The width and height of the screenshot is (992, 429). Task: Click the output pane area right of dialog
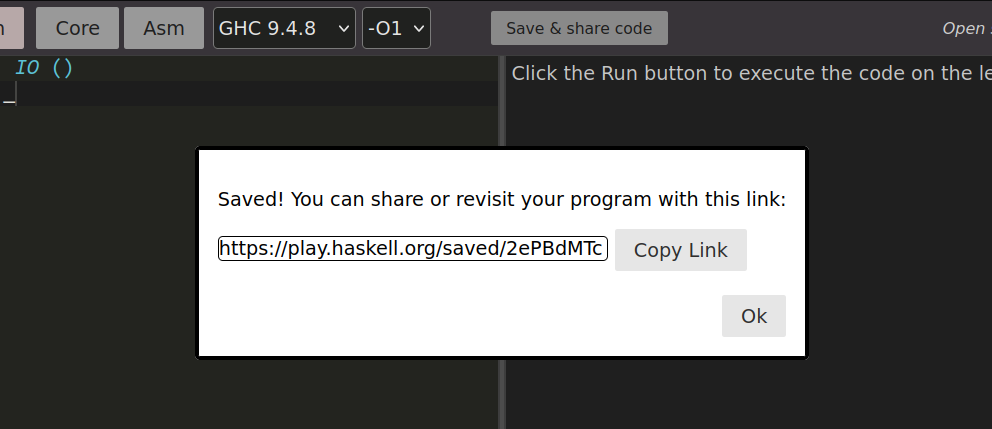900,250
